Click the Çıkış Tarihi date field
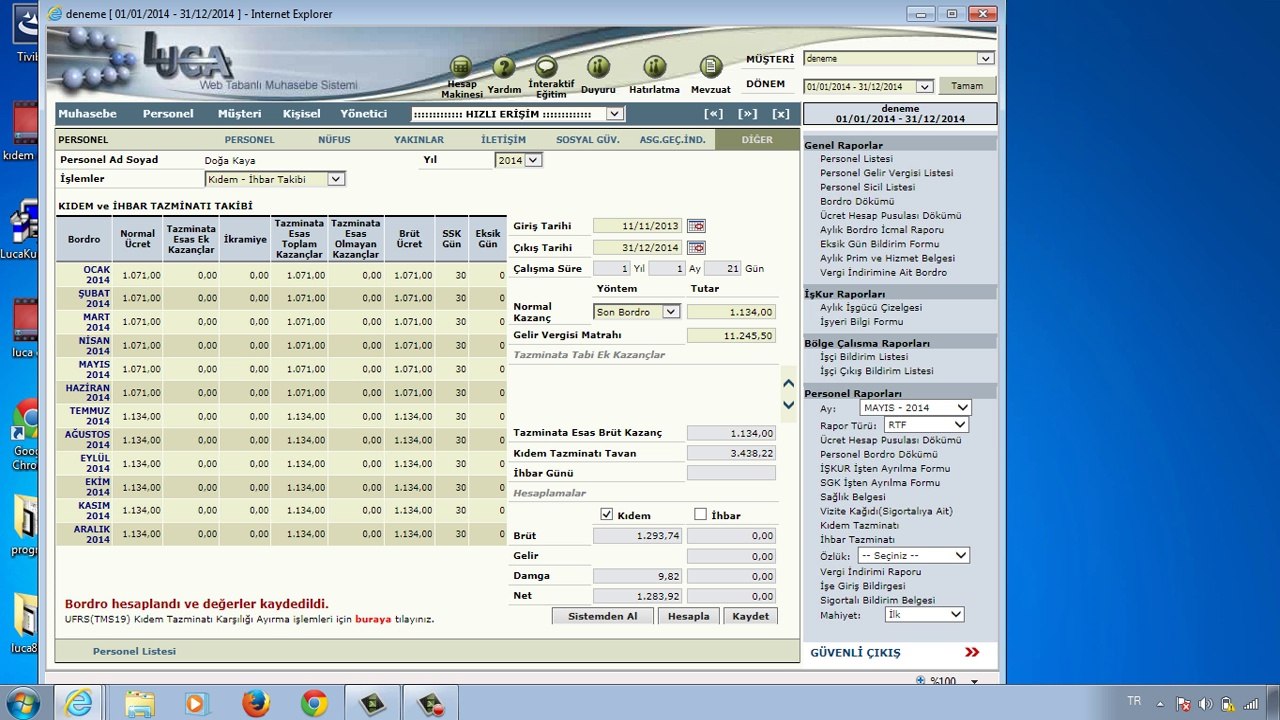Screen dimensions: 1280x720 pos(638,248)
